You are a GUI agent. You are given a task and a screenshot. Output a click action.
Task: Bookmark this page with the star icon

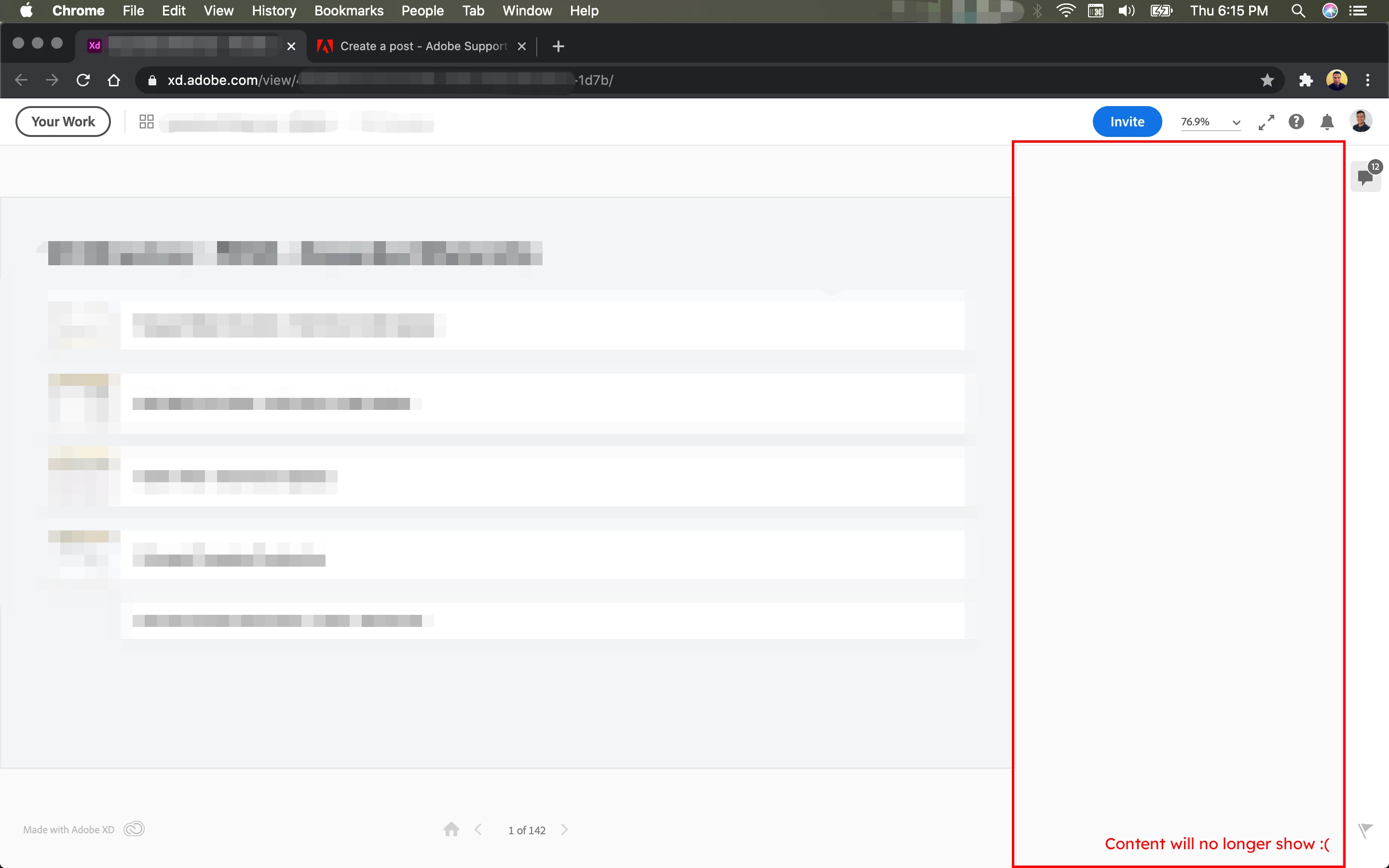(x=1267, y=81)
